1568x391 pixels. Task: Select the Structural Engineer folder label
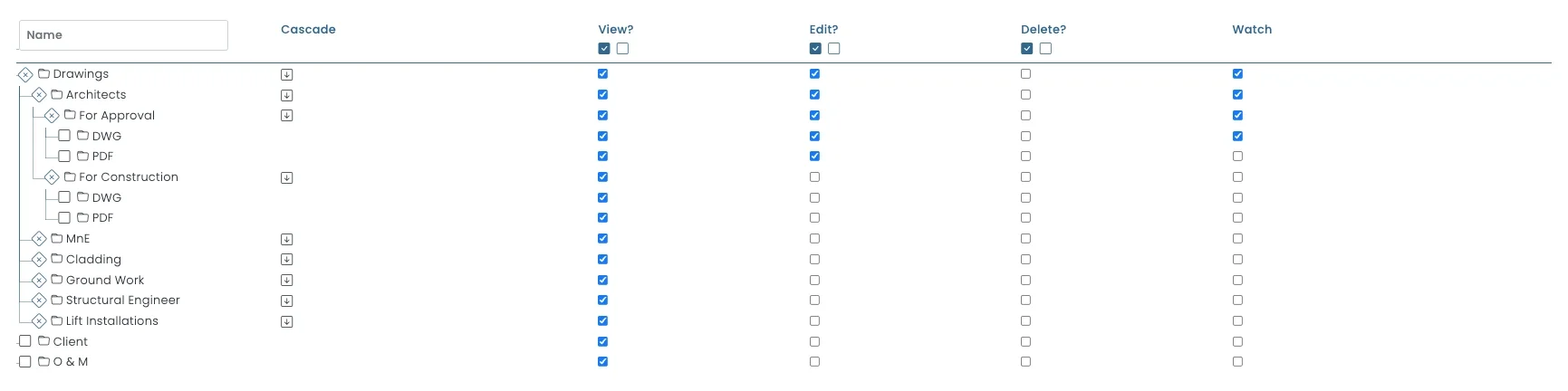[x=122, y=300]
